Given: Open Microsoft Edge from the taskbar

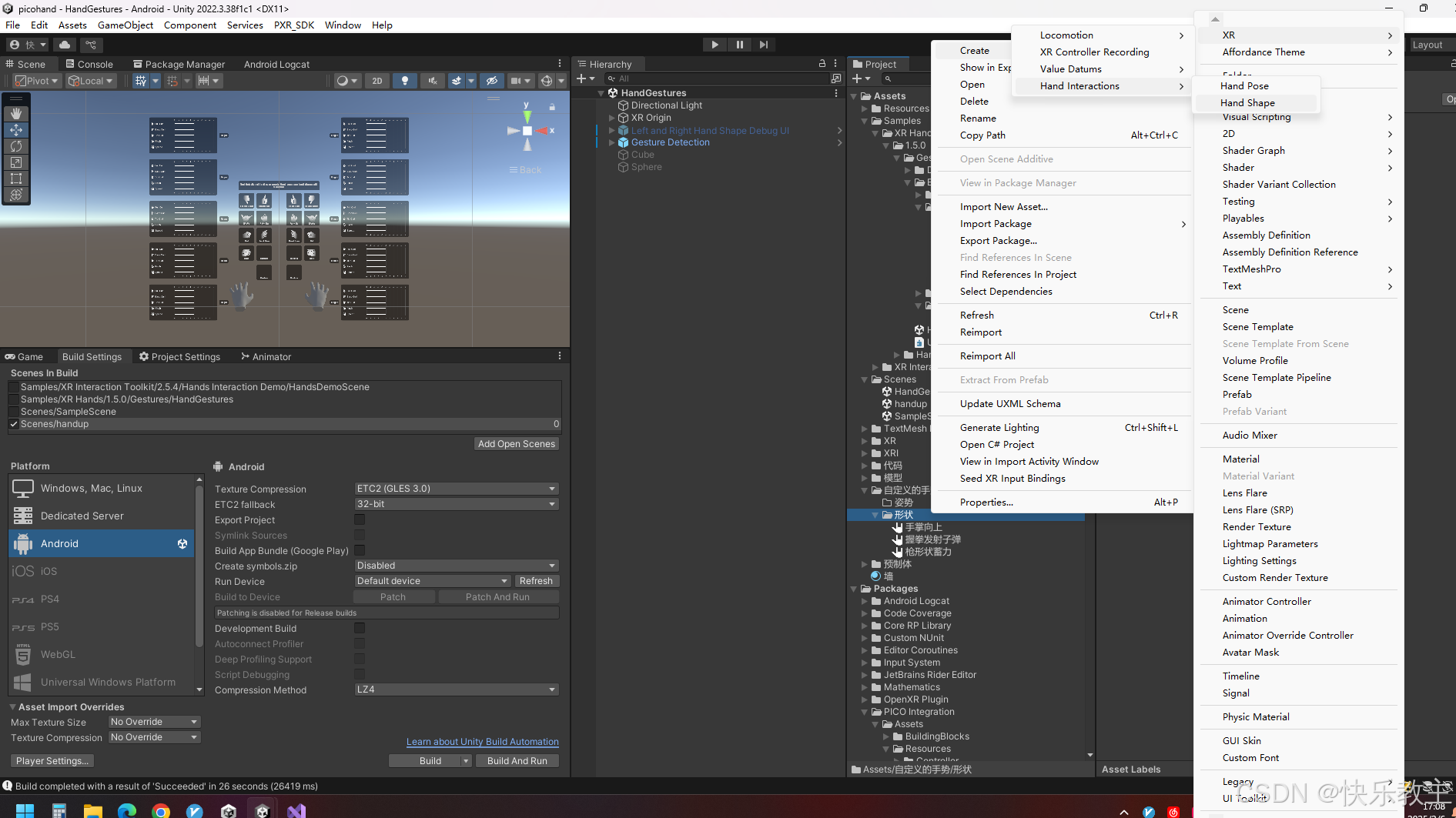Looking at the screenshot, I should [127, 811].
